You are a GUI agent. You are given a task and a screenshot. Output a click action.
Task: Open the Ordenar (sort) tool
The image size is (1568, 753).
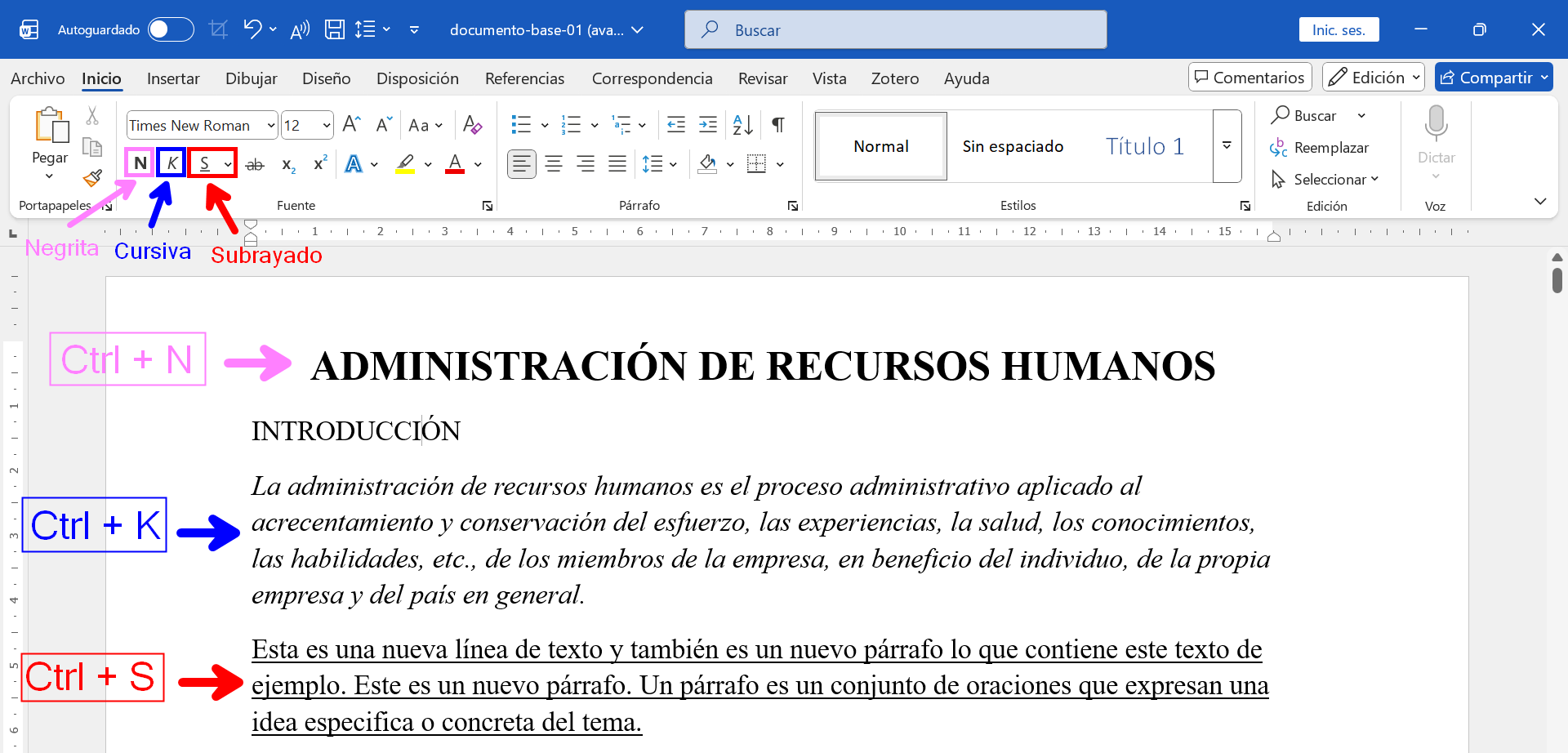(740, 124)
